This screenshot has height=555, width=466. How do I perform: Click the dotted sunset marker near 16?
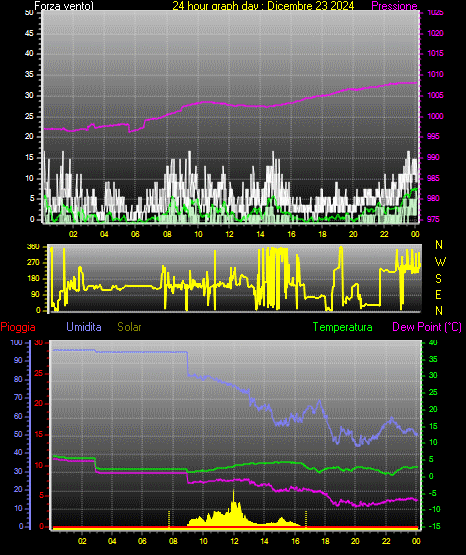pos(306,519)
